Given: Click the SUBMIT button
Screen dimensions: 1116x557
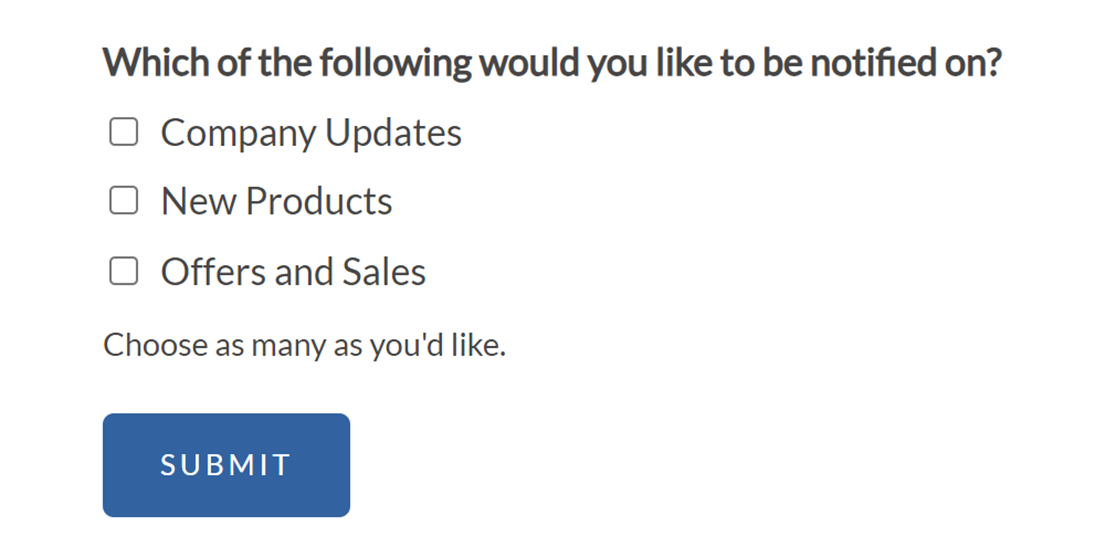Looking at the screenshot, I should 226,465.
